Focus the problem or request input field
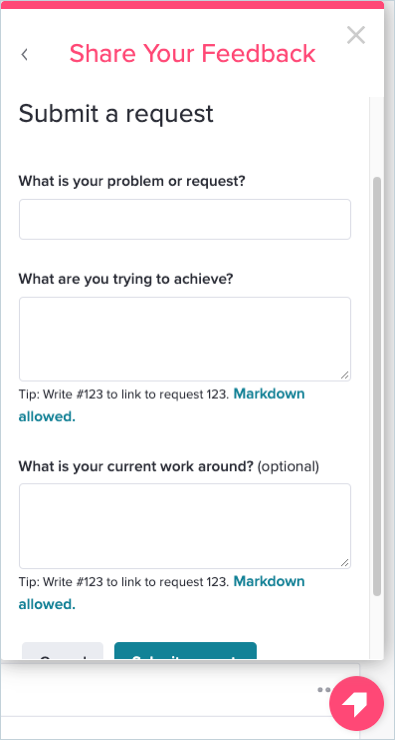The width and height of the screenshot is (395, 740). (185, 219)
